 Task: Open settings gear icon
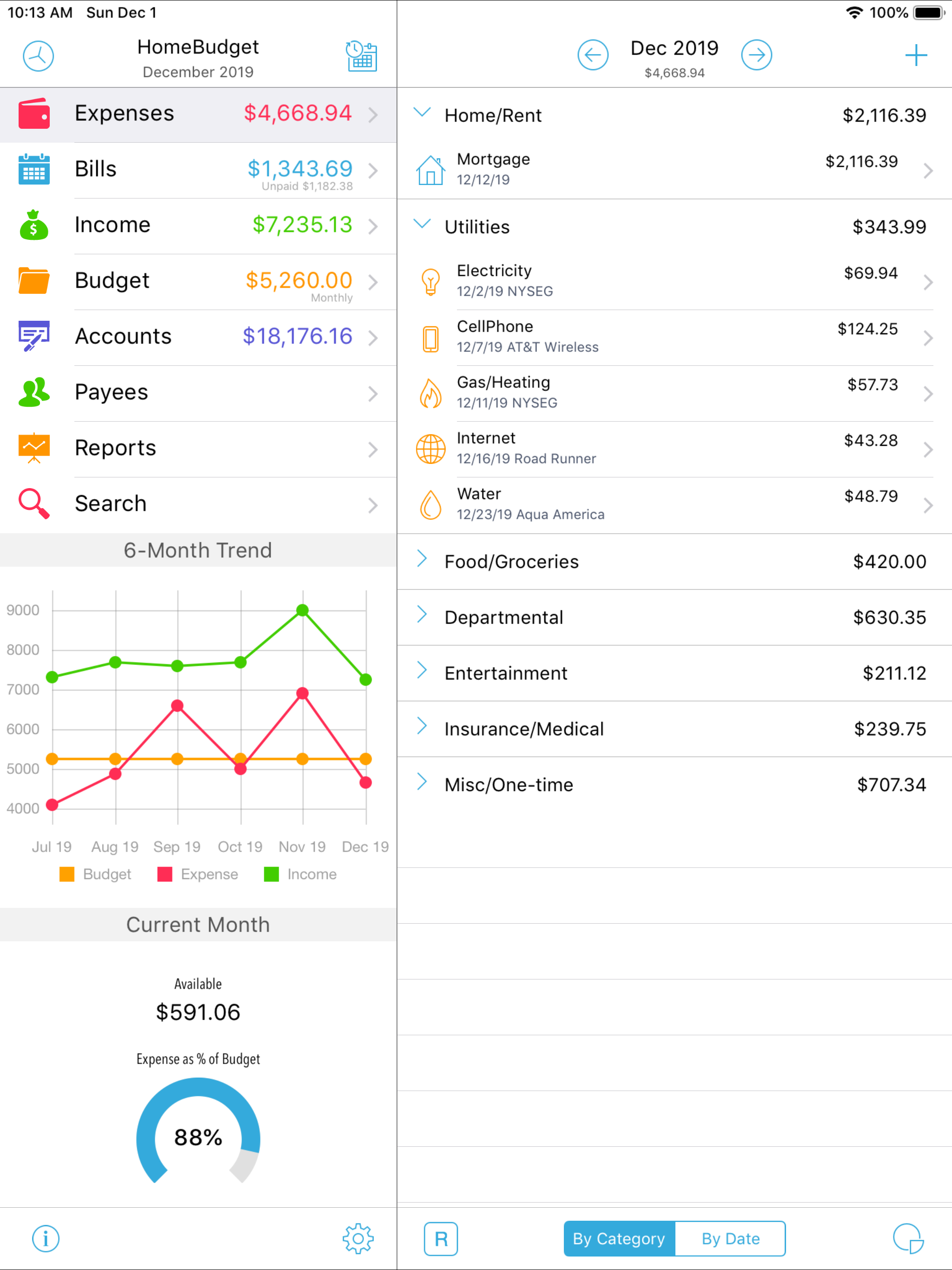coord(358,1238)
